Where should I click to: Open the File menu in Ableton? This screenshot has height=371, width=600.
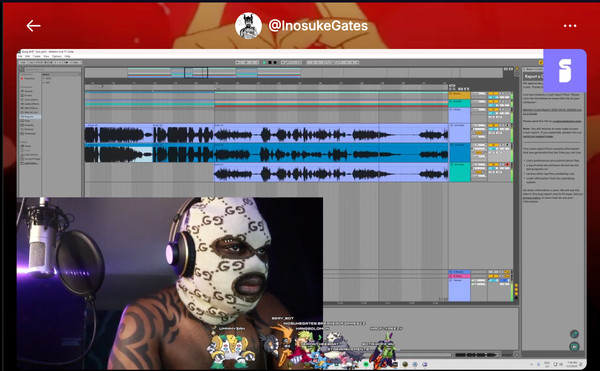tap(20, 56)
